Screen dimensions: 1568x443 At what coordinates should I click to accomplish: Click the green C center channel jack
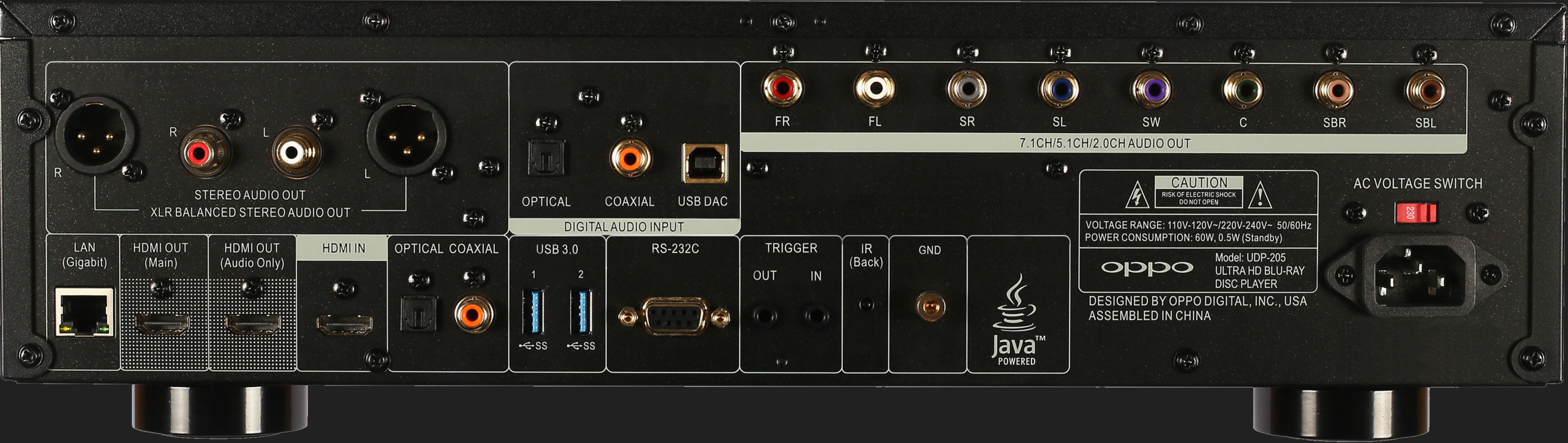(x=1243, y=90)
